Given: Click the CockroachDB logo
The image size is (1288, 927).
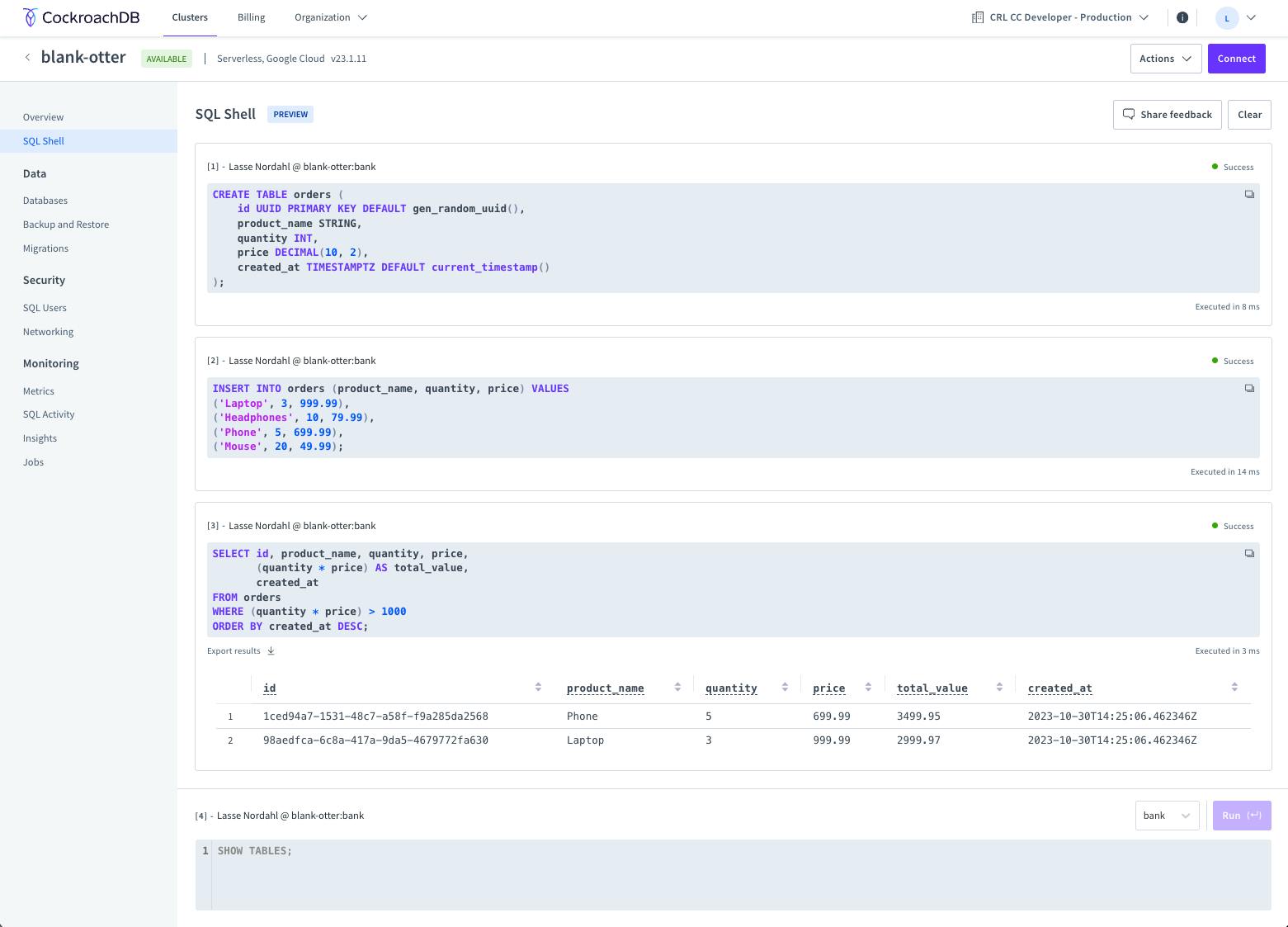Looking at the screenshot, I should pyautogui.click(x=81, y=17).
